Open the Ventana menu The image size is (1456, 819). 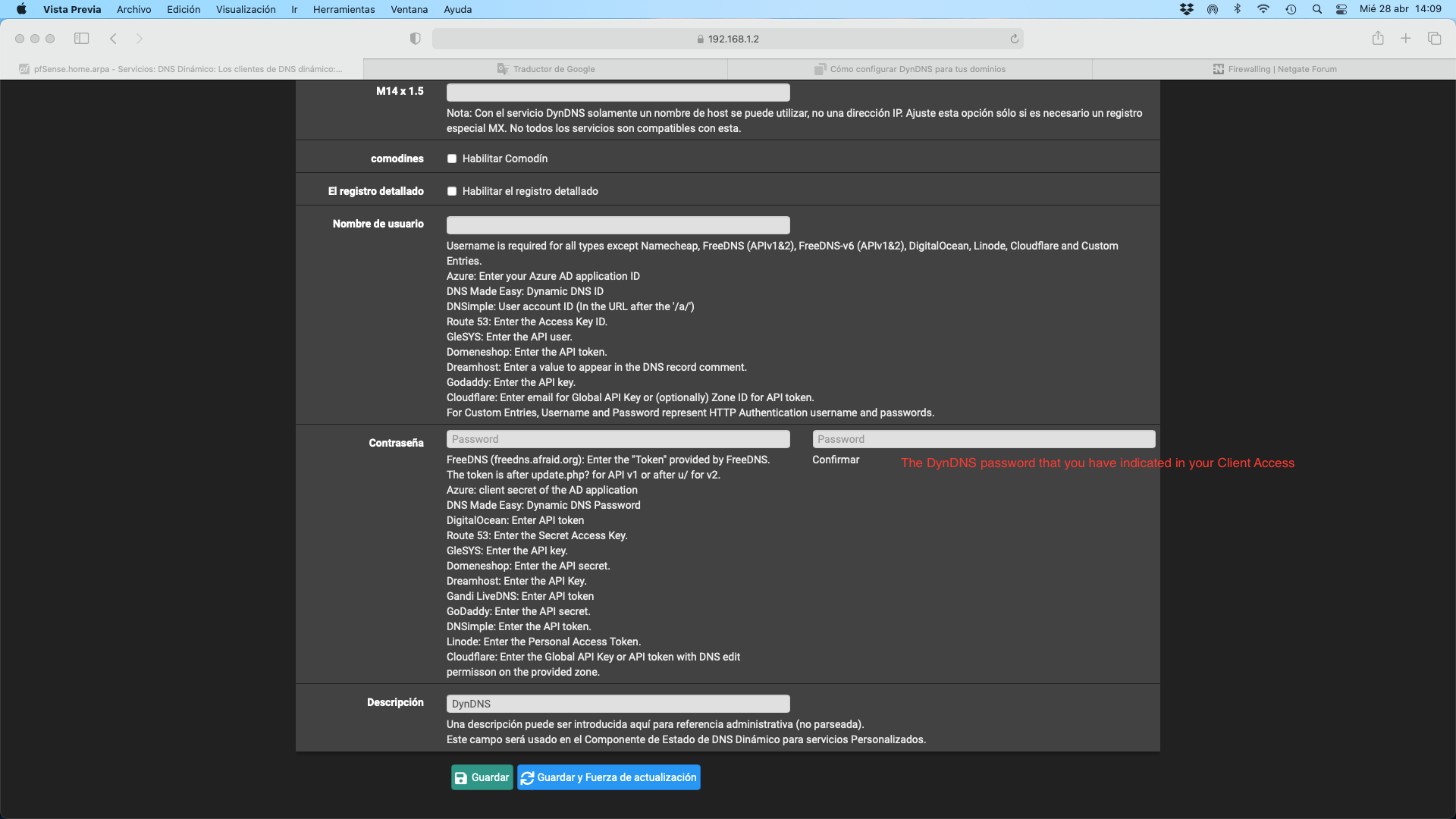pos(409,9)
